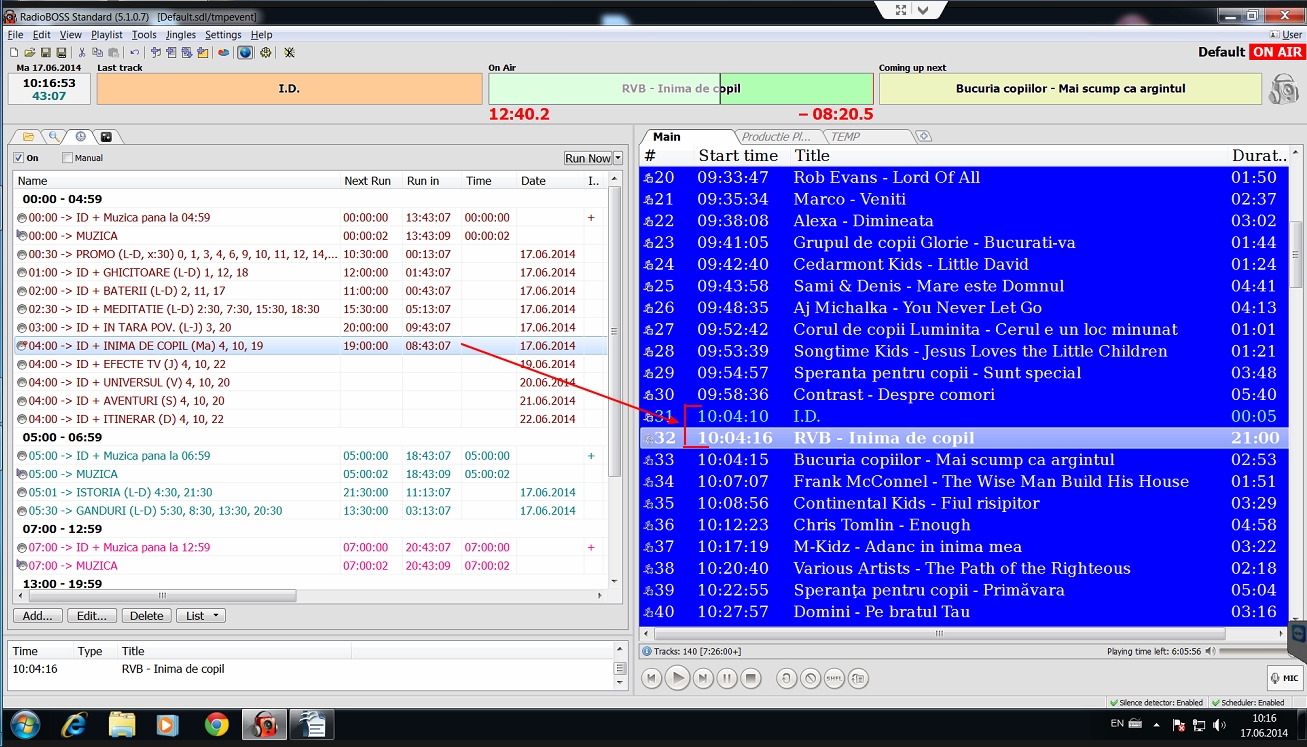
Task: Toggle the crossed-circle stop-after-track button
Action: pyautogui.click(x=811, y=678)
